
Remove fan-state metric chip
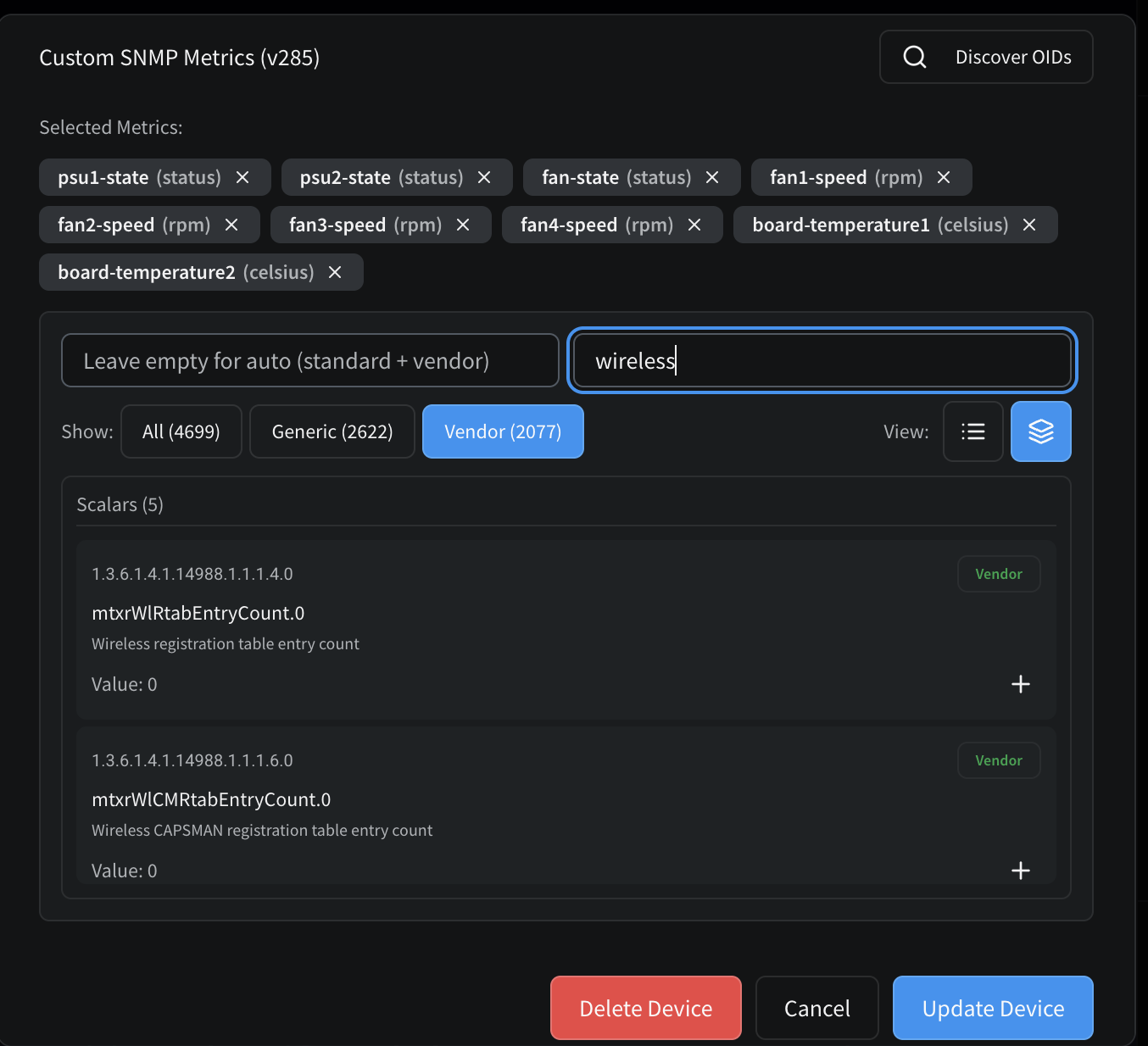click(x=712, y=177)
